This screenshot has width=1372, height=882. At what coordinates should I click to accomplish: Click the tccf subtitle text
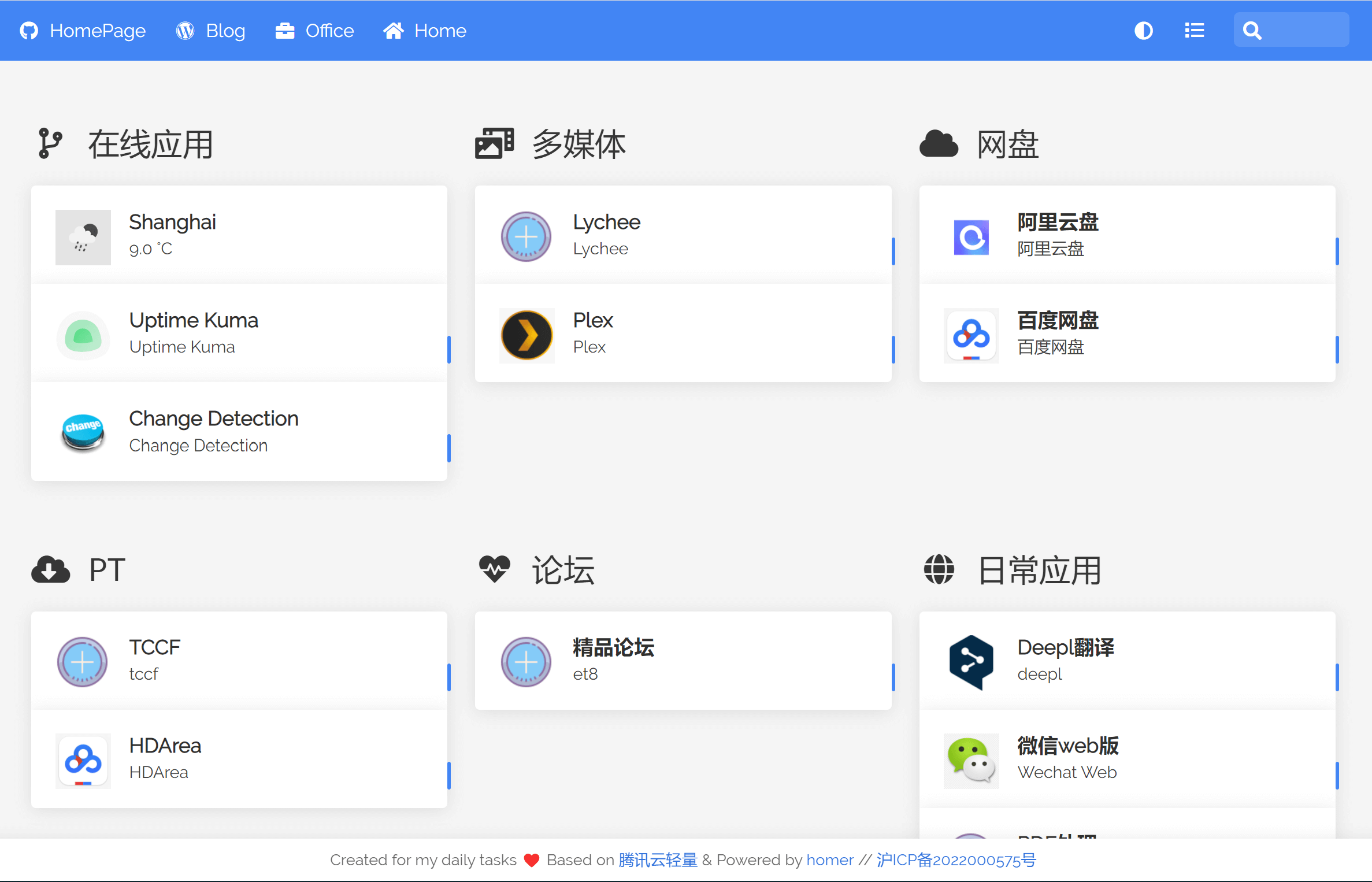(x=143, y=675)
